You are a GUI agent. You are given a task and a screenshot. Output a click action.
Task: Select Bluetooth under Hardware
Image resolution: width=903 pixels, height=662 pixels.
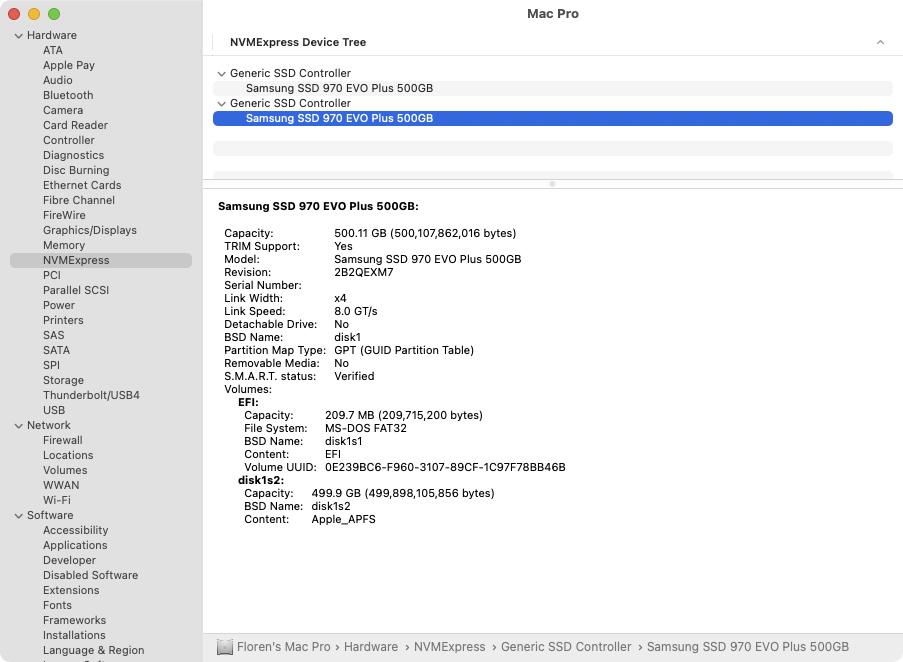pyautogui.click(x=68, y=95)
